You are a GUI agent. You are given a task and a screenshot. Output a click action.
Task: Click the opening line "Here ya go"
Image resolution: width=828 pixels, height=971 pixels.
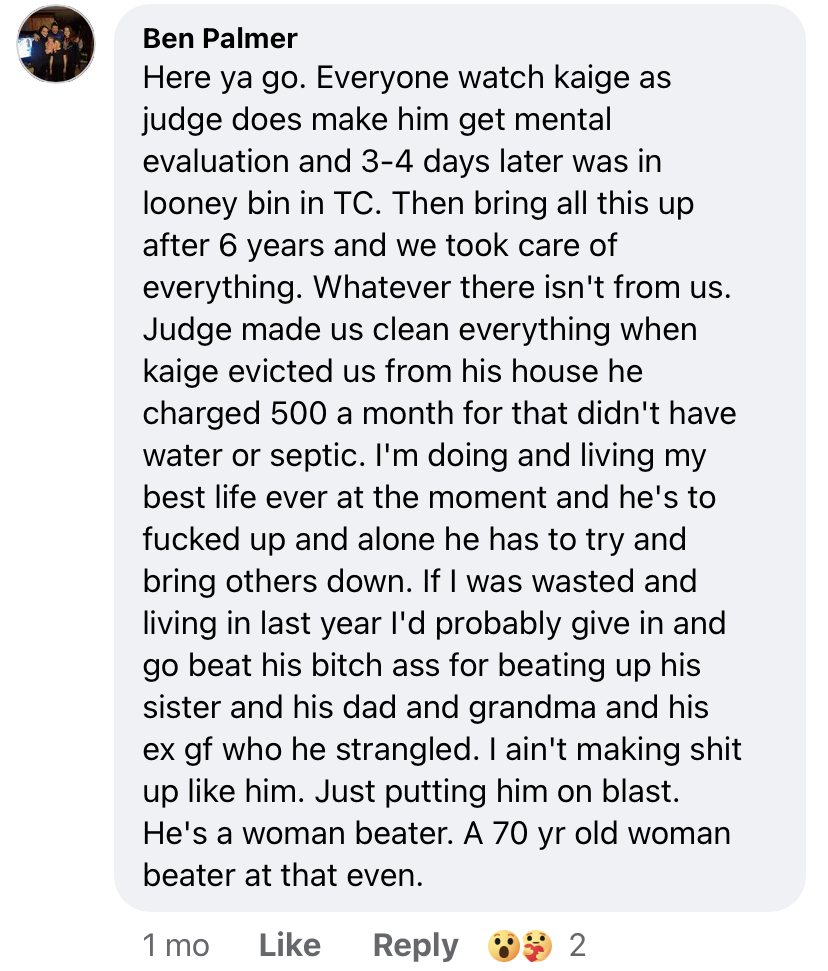tap(224, 79)
